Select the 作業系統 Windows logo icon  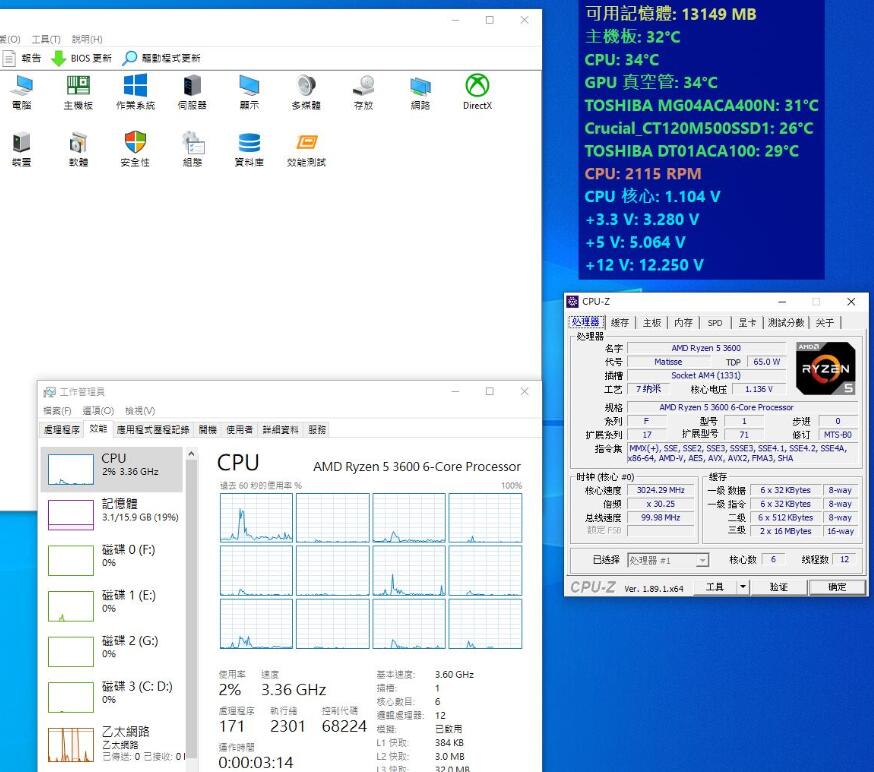pos(135,91)
